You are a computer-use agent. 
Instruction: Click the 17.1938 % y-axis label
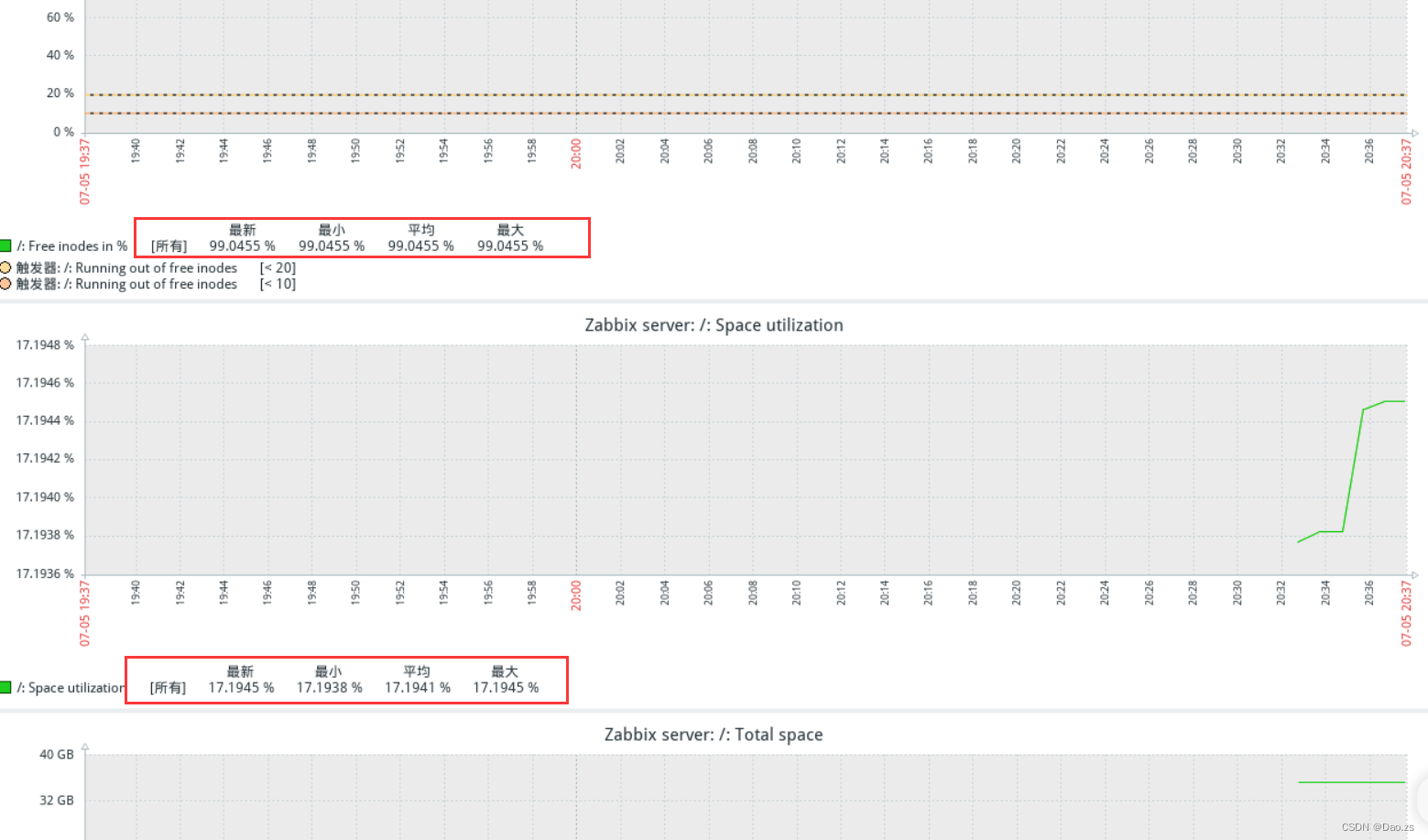tap(45, 534)
